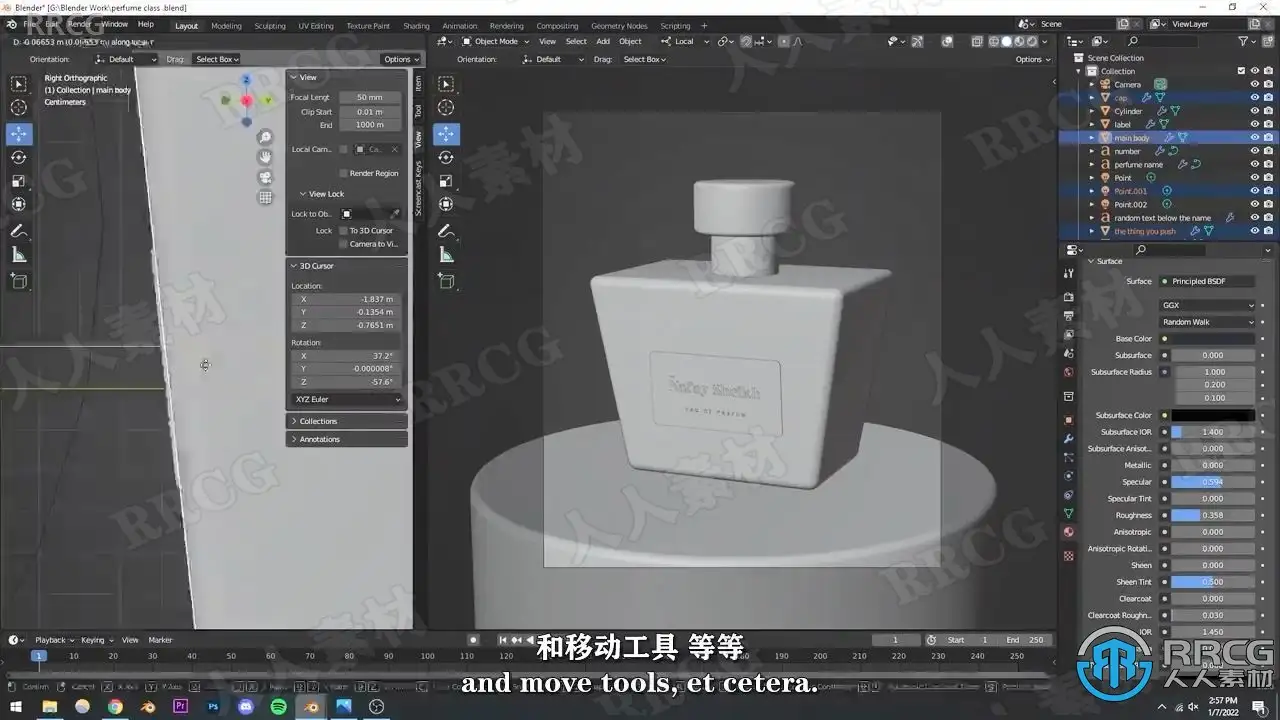Select the Annotate tool in left viewport
The width and height of the screenshot is (1280, 720).
19,231
